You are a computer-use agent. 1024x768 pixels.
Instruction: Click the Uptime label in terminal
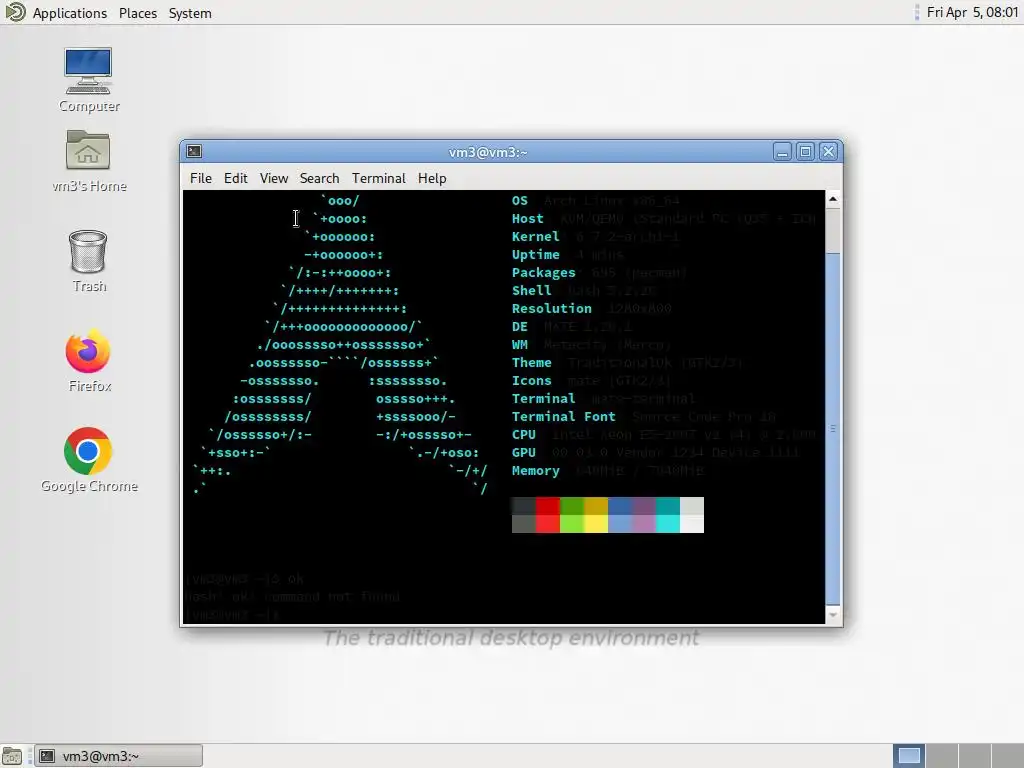(536, 255)
